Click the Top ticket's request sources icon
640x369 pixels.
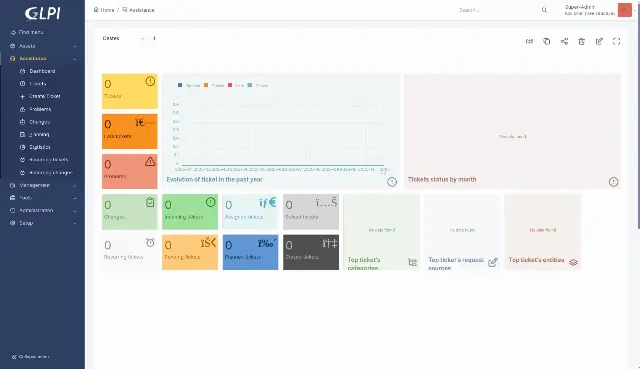point(493,262)
